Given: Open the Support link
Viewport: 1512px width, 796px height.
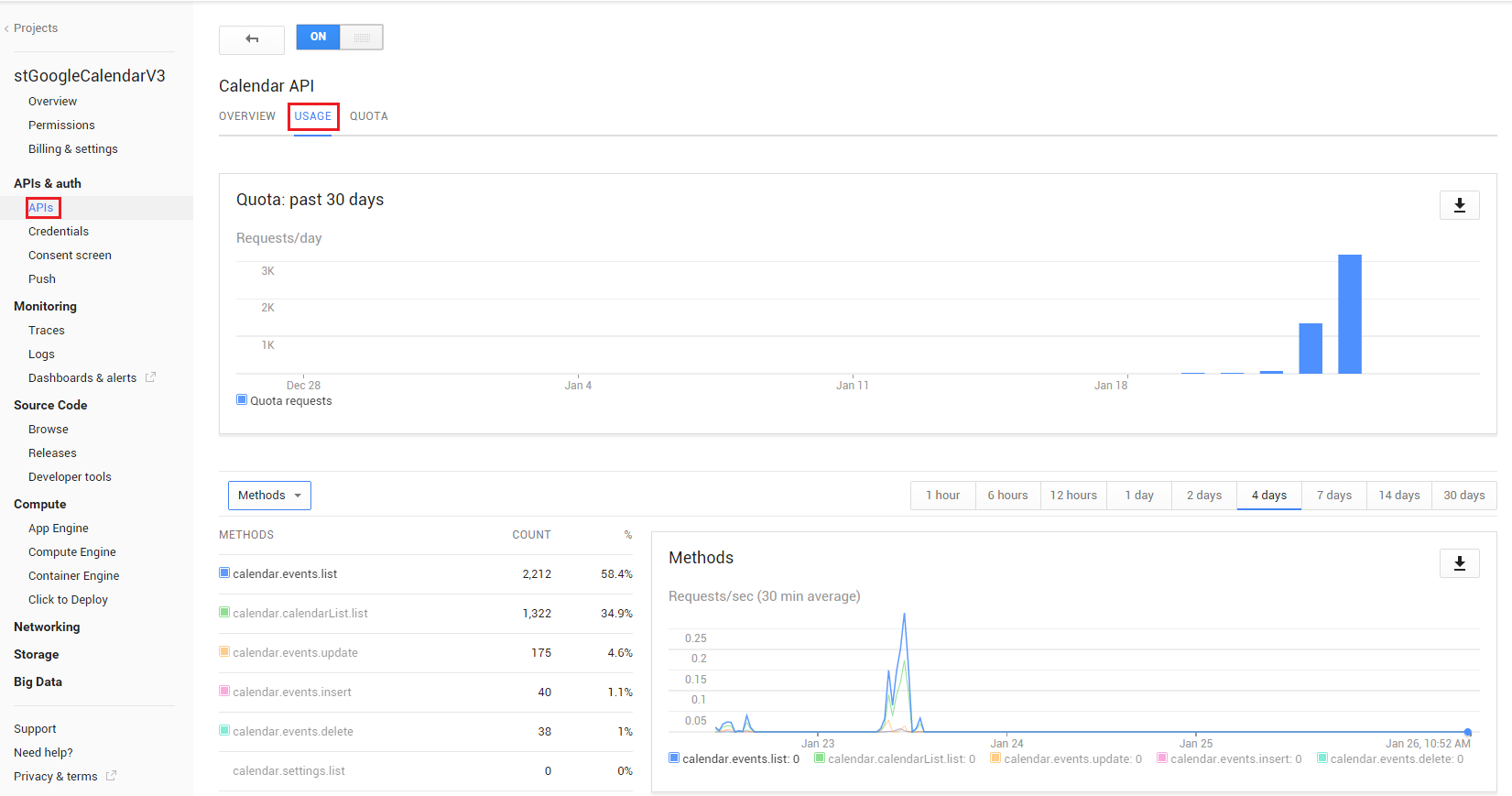Looking at the screenshot, I should point(35,729).
